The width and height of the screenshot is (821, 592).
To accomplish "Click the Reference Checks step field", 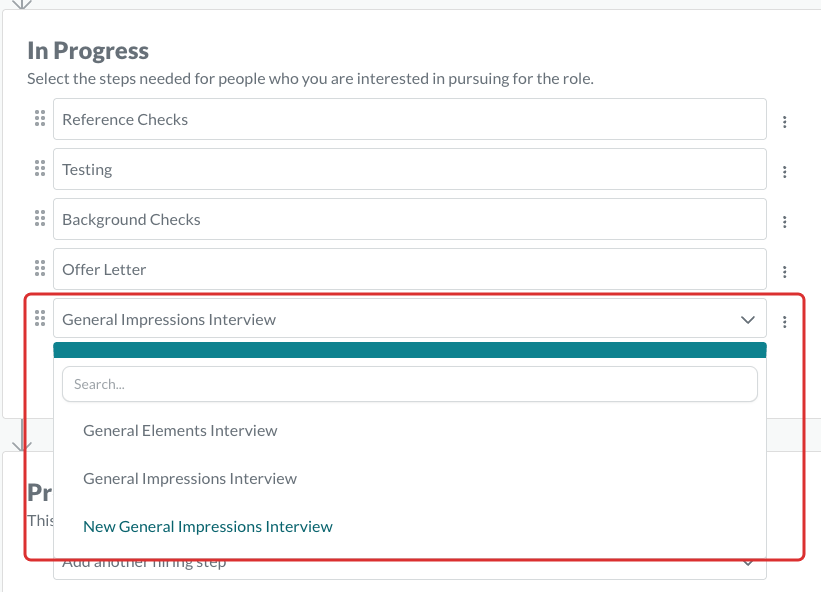I will [409, 119].
